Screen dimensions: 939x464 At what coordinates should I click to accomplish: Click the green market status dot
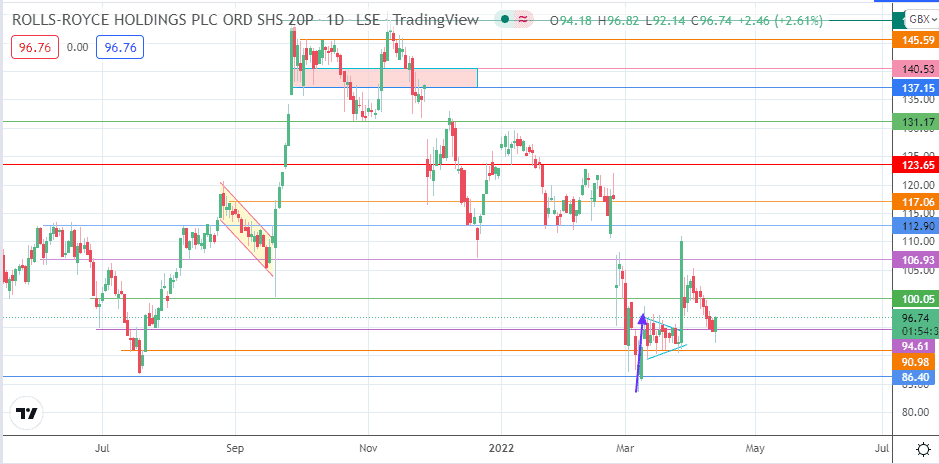click(x=505, y=20)
